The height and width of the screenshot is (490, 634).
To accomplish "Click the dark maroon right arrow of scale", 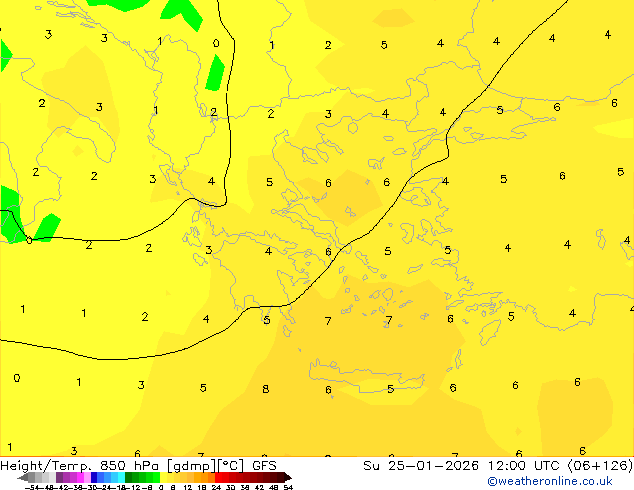I will click(288, 477).
